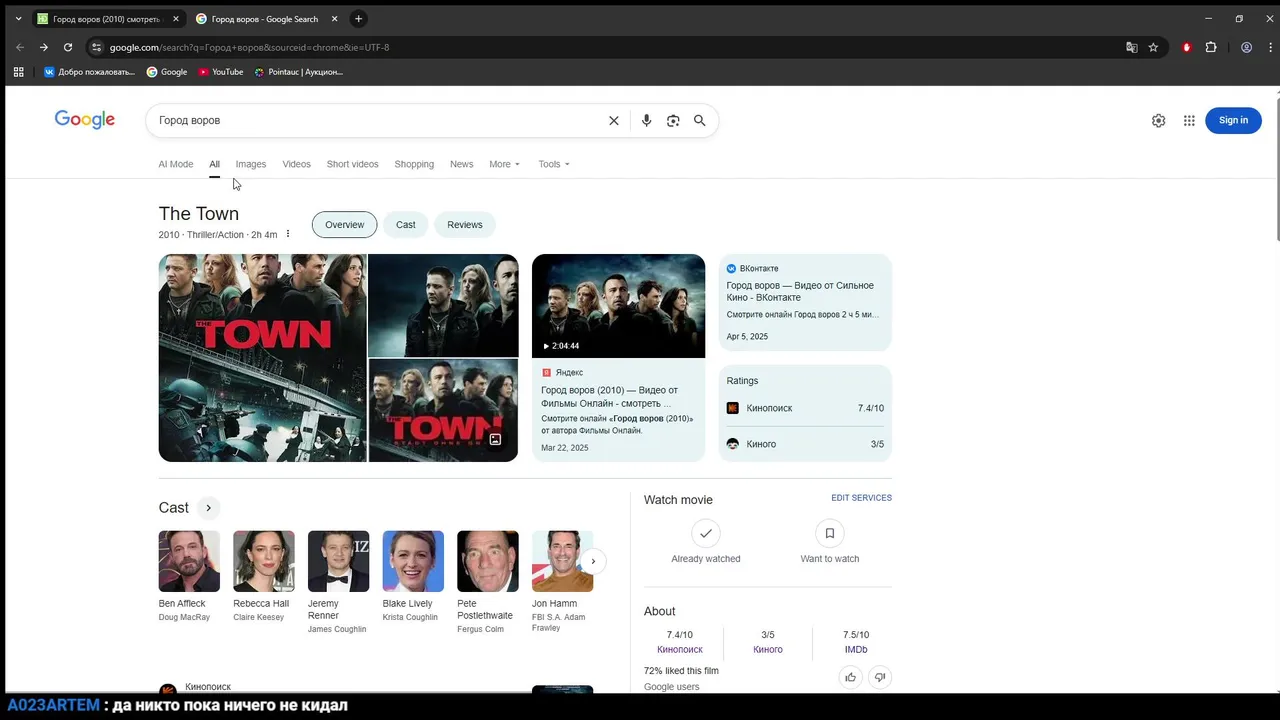1280x720 pixels.
Task: Open the Pointauc bookmark
Action: click(x=298, y=72)
